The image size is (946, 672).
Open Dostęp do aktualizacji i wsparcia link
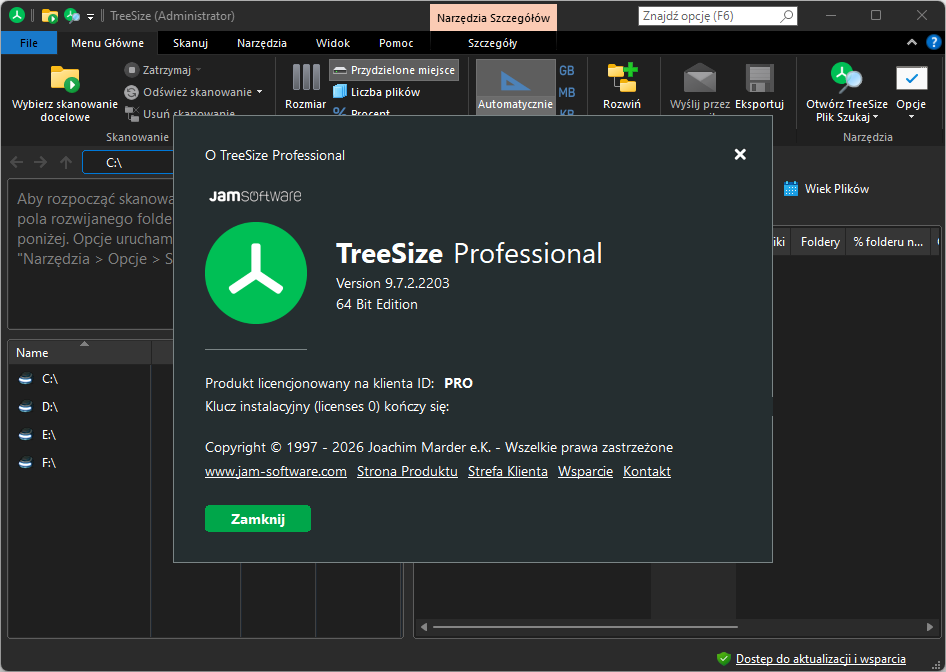(x=821, y=659)
